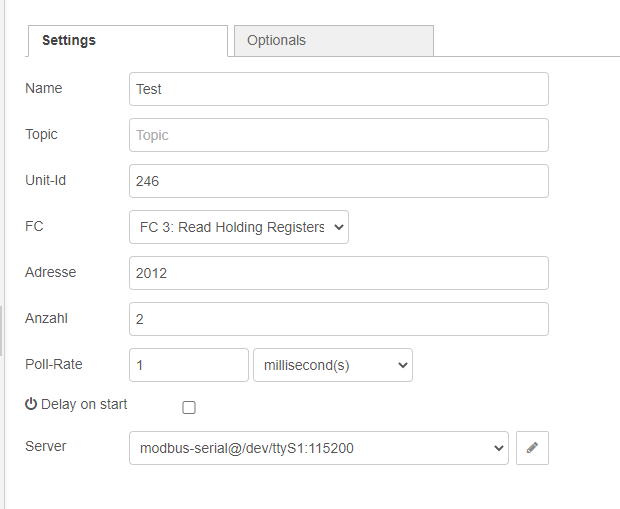620x509 pixels.
Task: Select the Settings tab
Action: (128, 41)
